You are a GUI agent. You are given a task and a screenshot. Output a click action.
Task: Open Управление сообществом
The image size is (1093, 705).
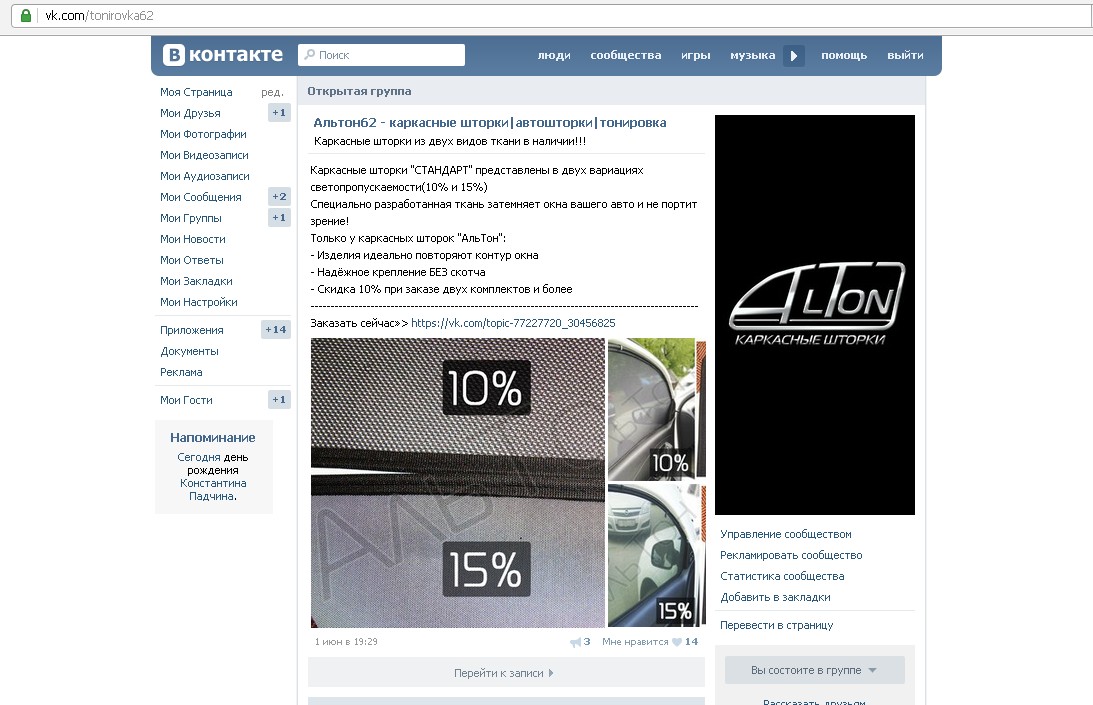coord(786,534)
